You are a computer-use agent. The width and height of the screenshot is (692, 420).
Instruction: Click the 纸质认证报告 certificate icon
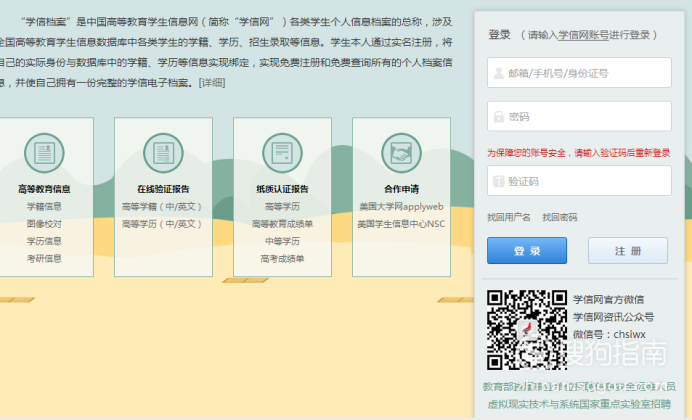[282, 153]
